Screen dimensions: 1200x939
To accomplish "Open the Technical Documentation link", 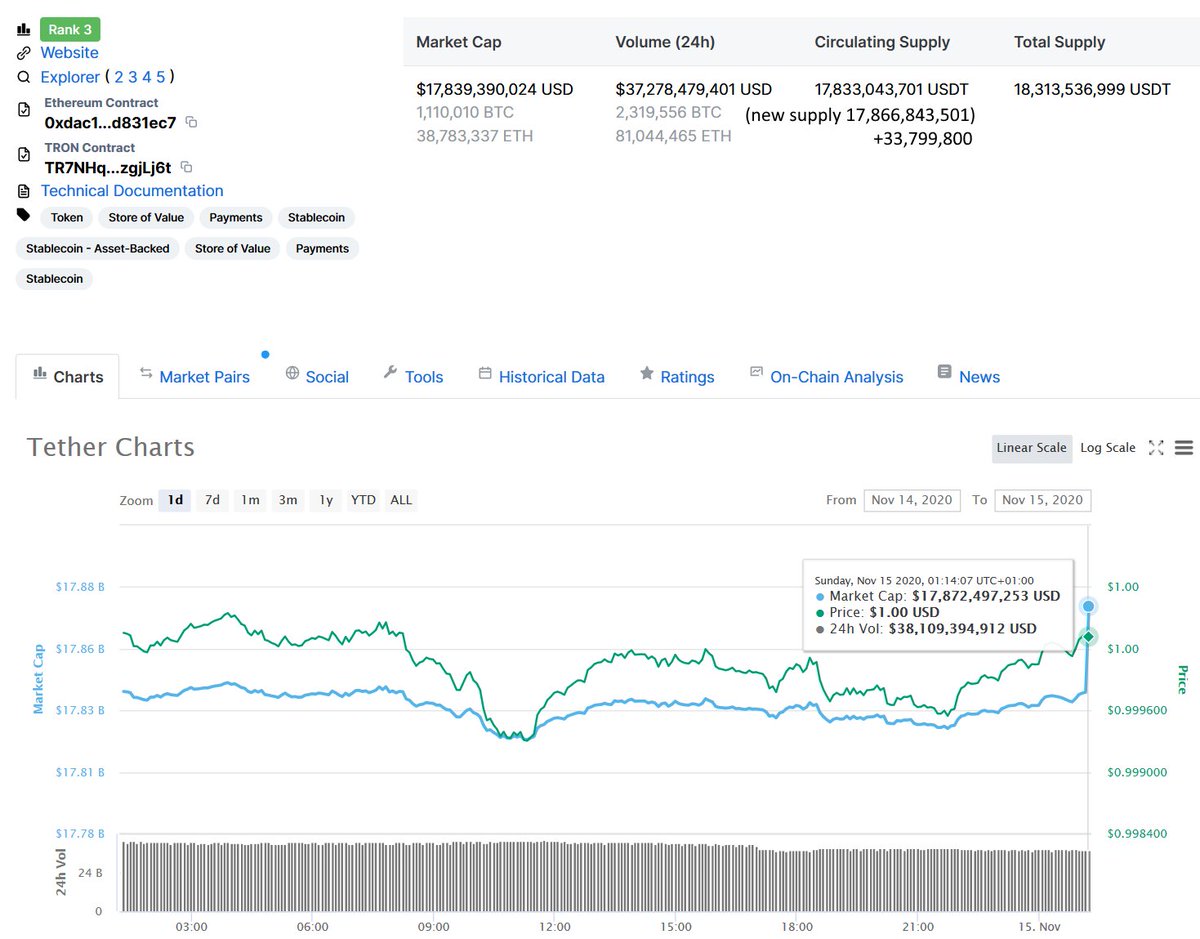I will tap(132, 191).
